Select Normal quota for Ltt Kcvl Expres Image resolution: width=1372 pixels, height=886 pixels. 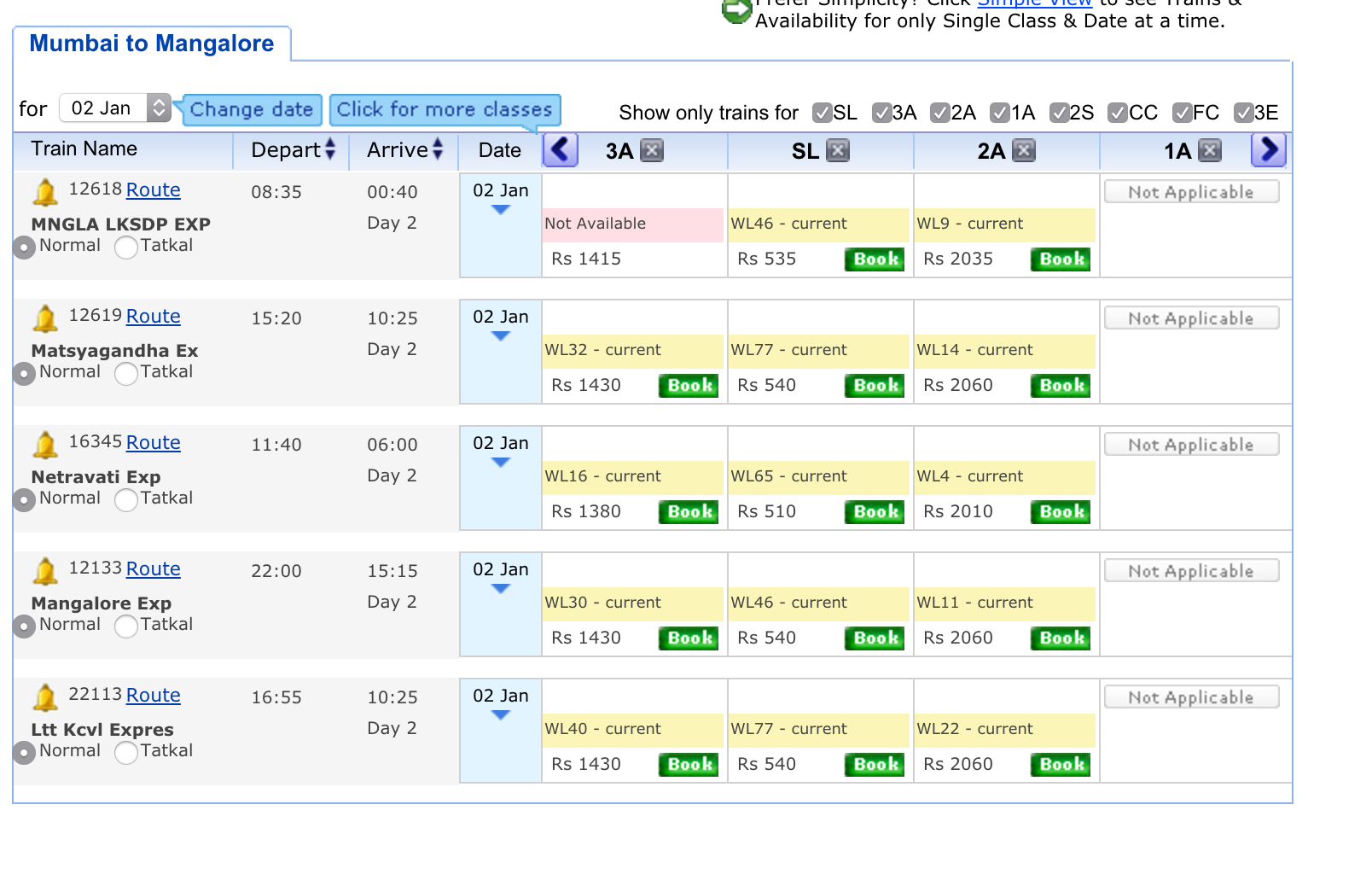[x=24, y=753]
